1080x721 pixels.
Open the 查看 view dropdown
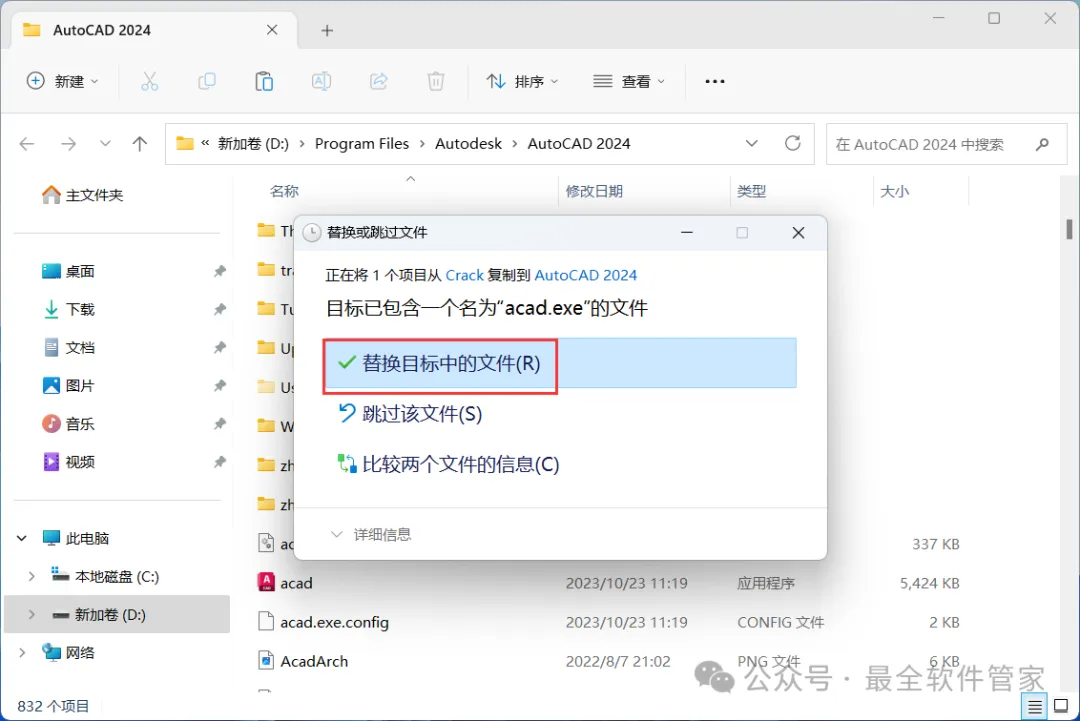[630, 81]
